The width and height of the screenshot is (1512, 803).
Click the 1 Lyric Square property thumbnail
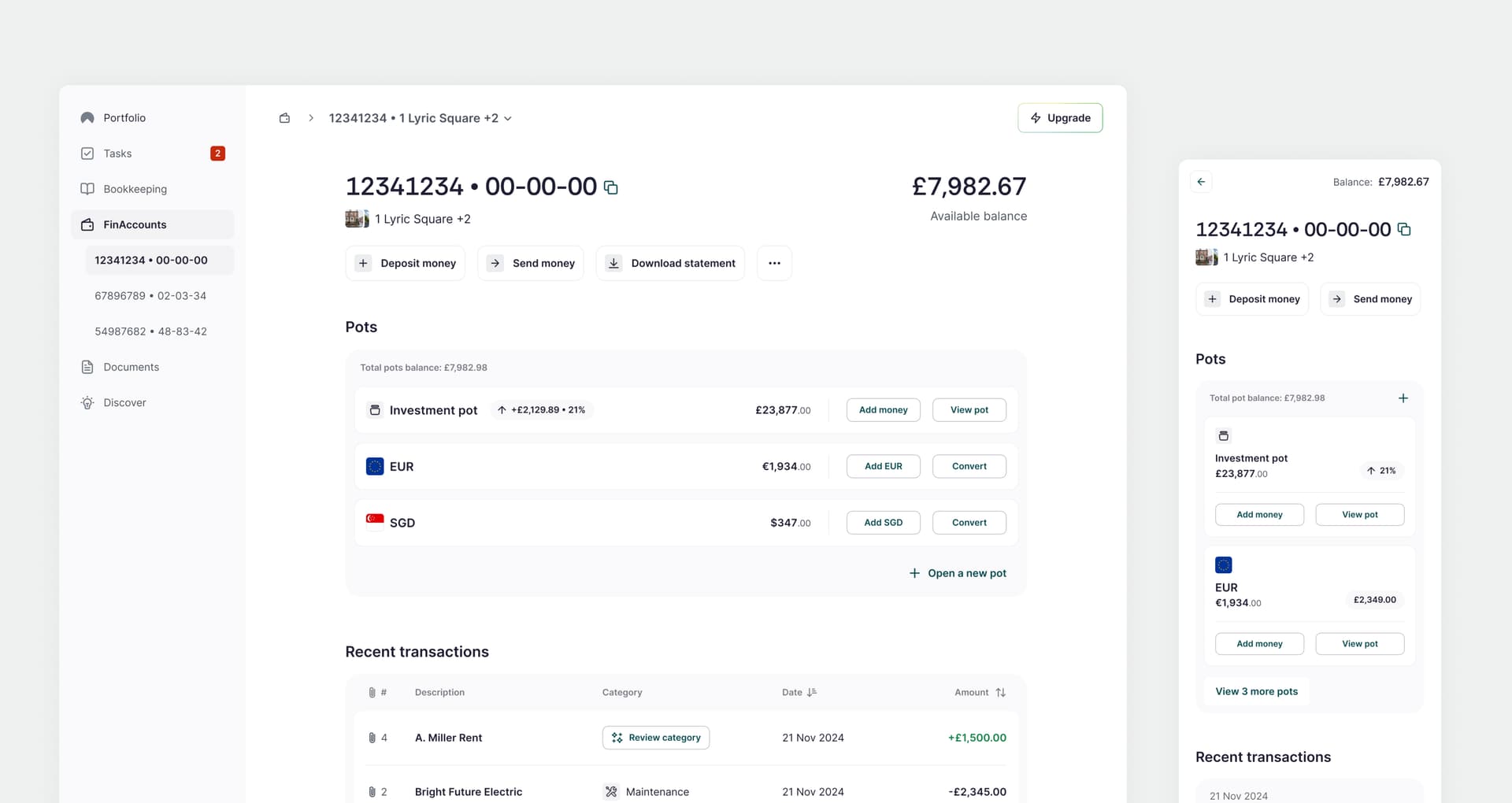[x=357, y=219]
